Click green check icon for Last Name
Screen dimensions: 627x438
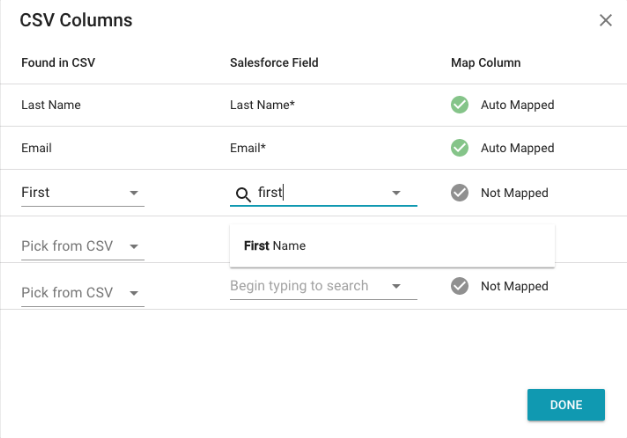(459, 105)
